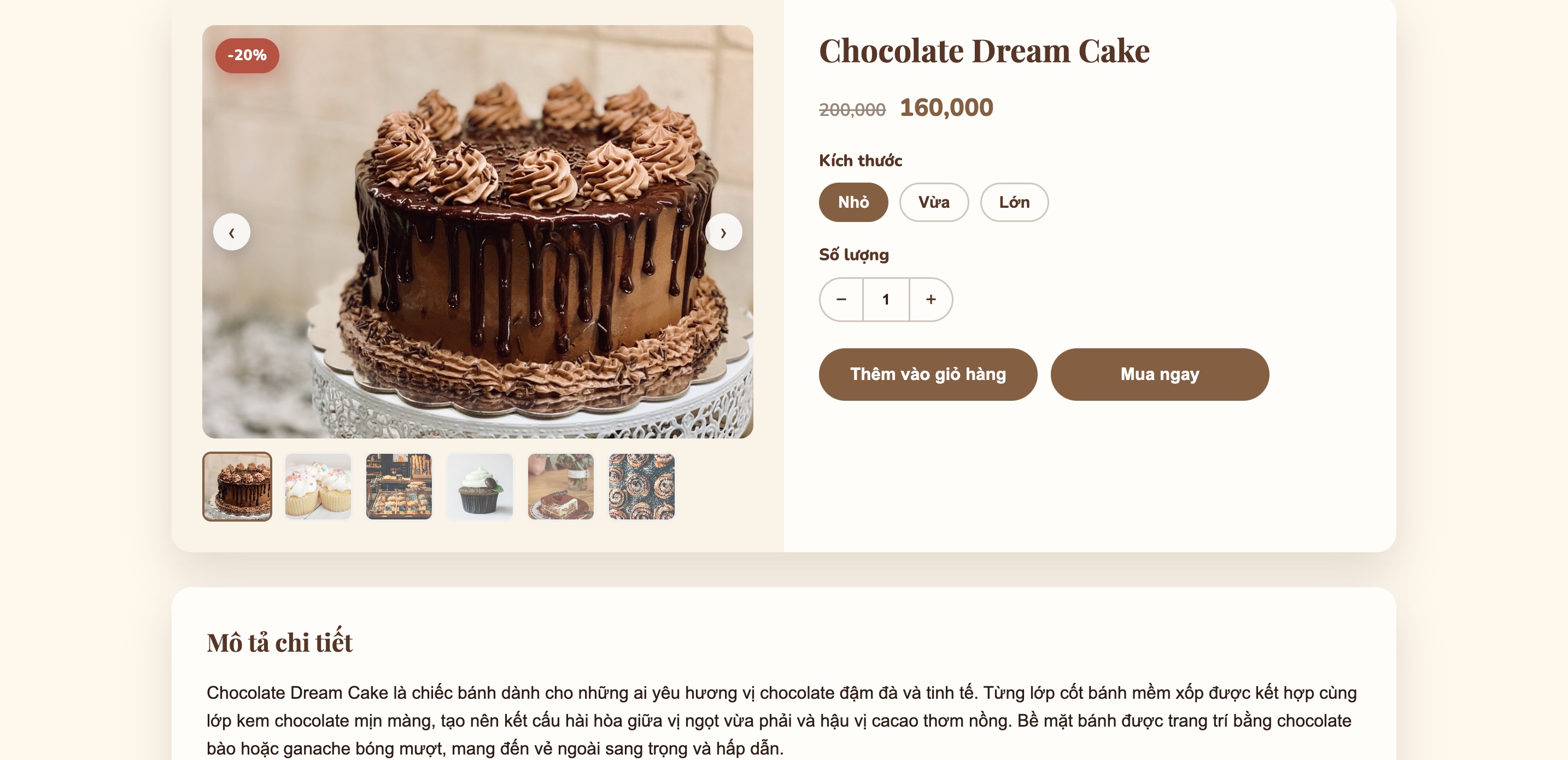Viewport: 1568px width, 760px height.
Task: Click the Chocolate Dream Cake title
Action: point(984,50)
